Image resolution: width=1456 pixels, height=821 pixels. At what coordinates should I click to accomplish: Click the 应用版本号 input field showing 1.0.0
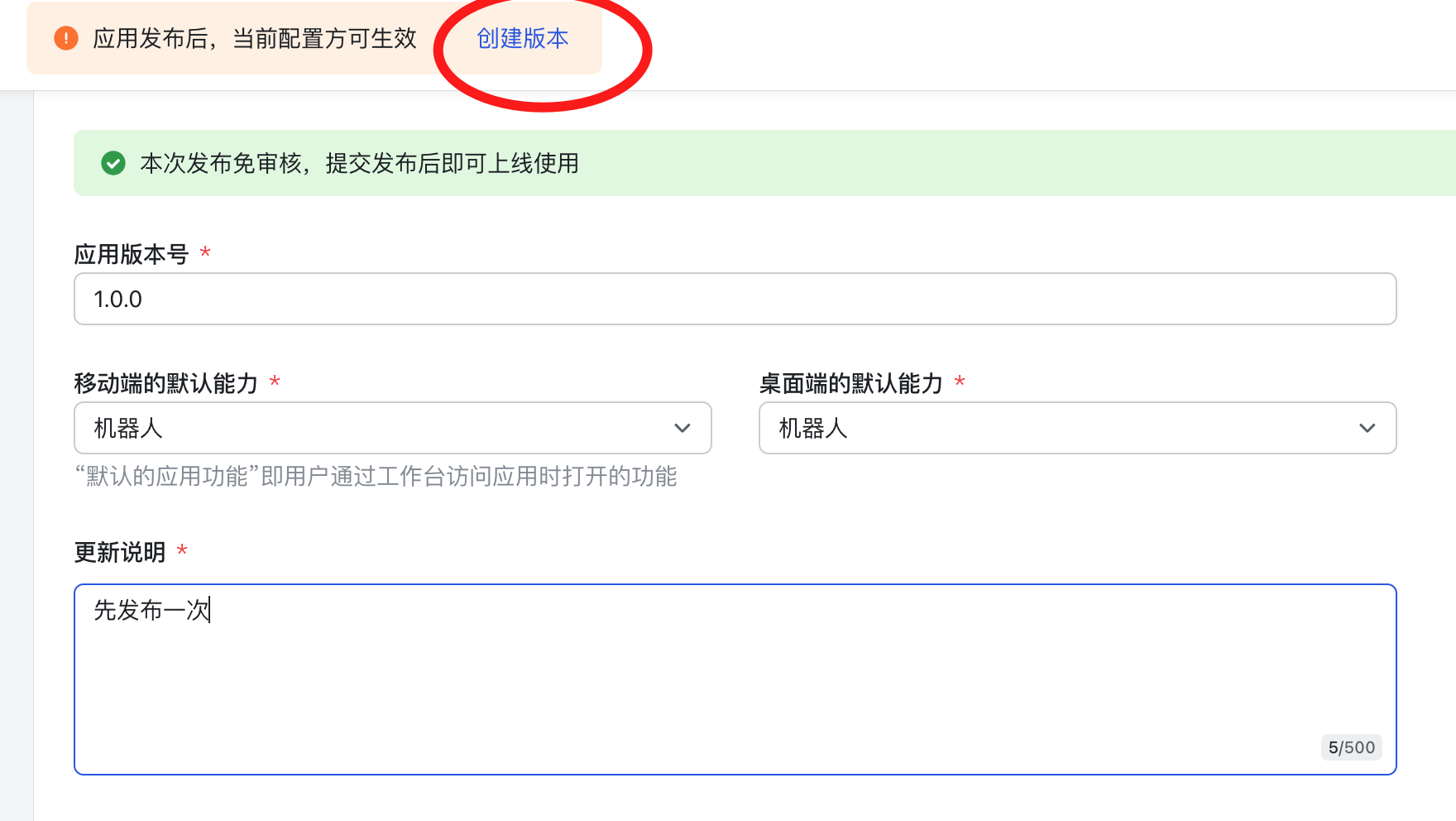point(735,299)
